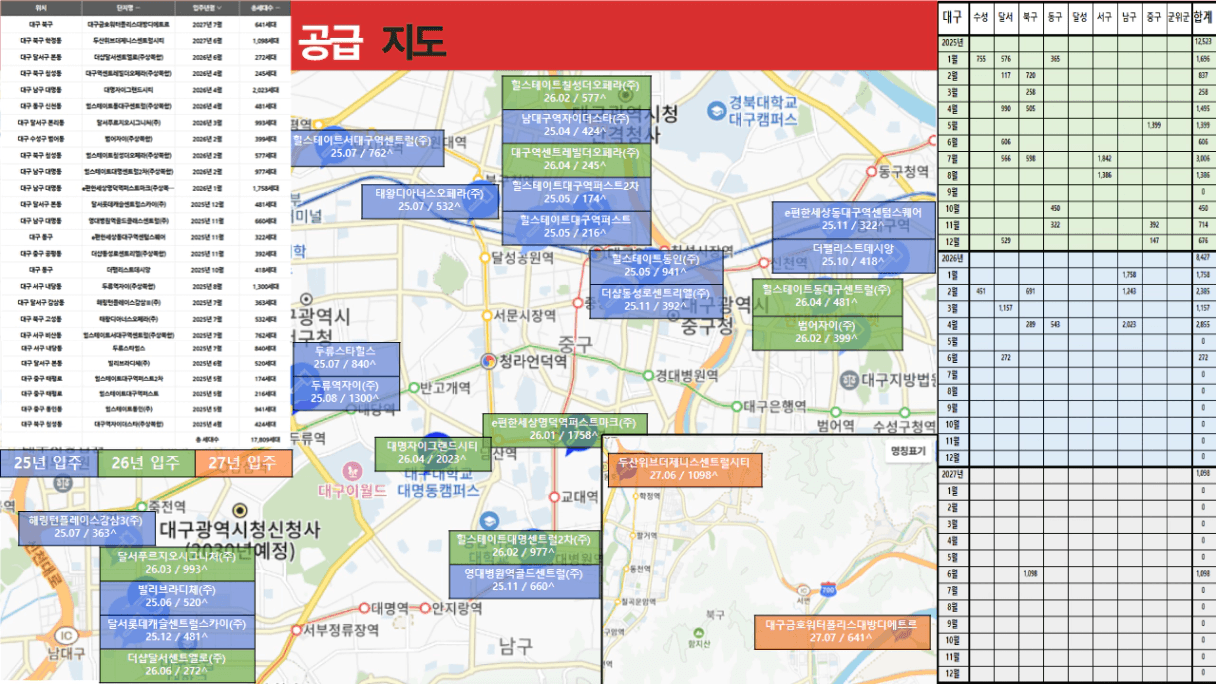Screen dimensions: 1216x684
Task: Click the 17,809세대 total cell
Action: pos(265,439)
